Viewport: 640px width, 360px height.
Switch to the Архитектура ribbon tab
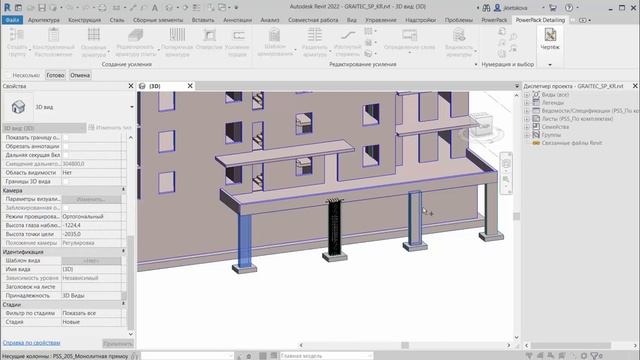[44, 20]
